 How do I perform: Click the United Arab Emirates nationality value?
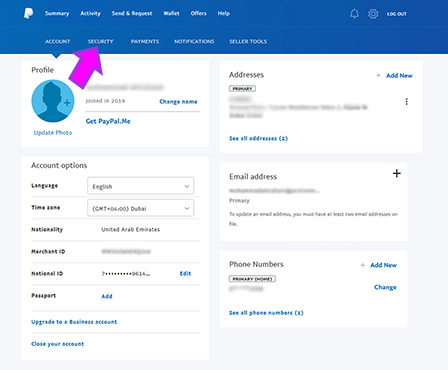pos(131,230)
